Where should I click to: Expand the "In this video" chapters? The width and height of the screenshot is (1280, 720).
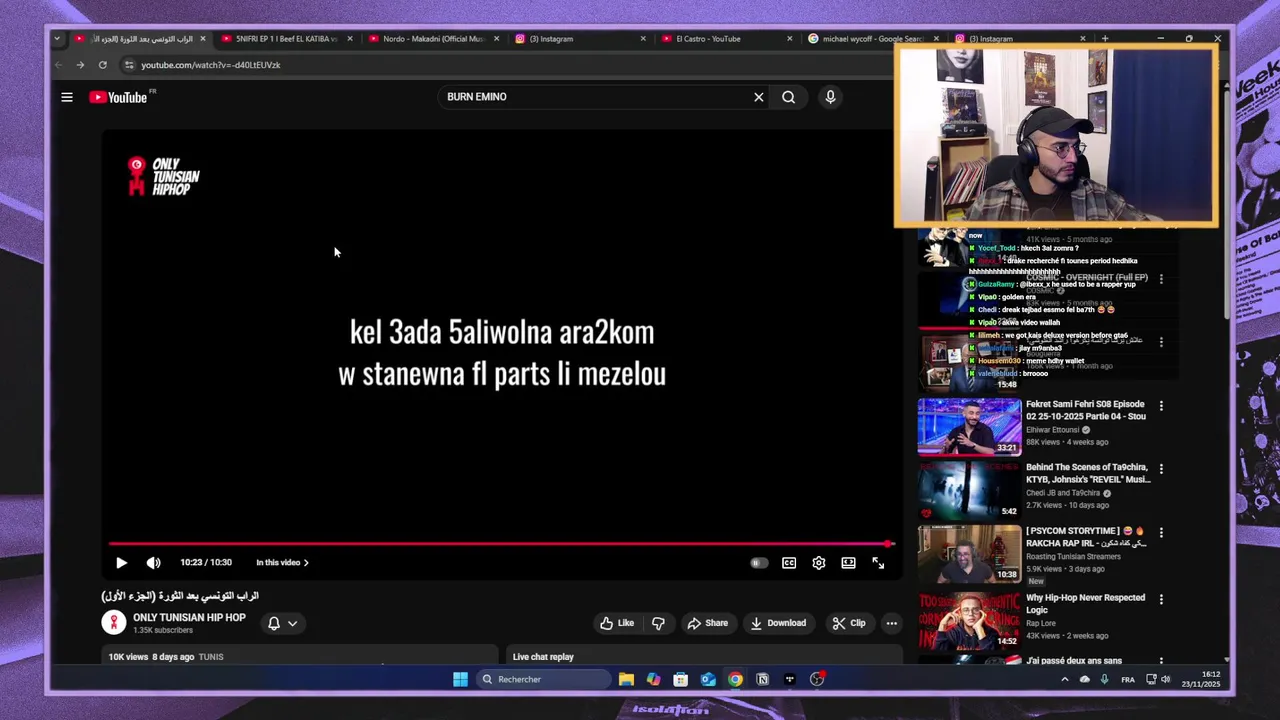coord(282,563)
